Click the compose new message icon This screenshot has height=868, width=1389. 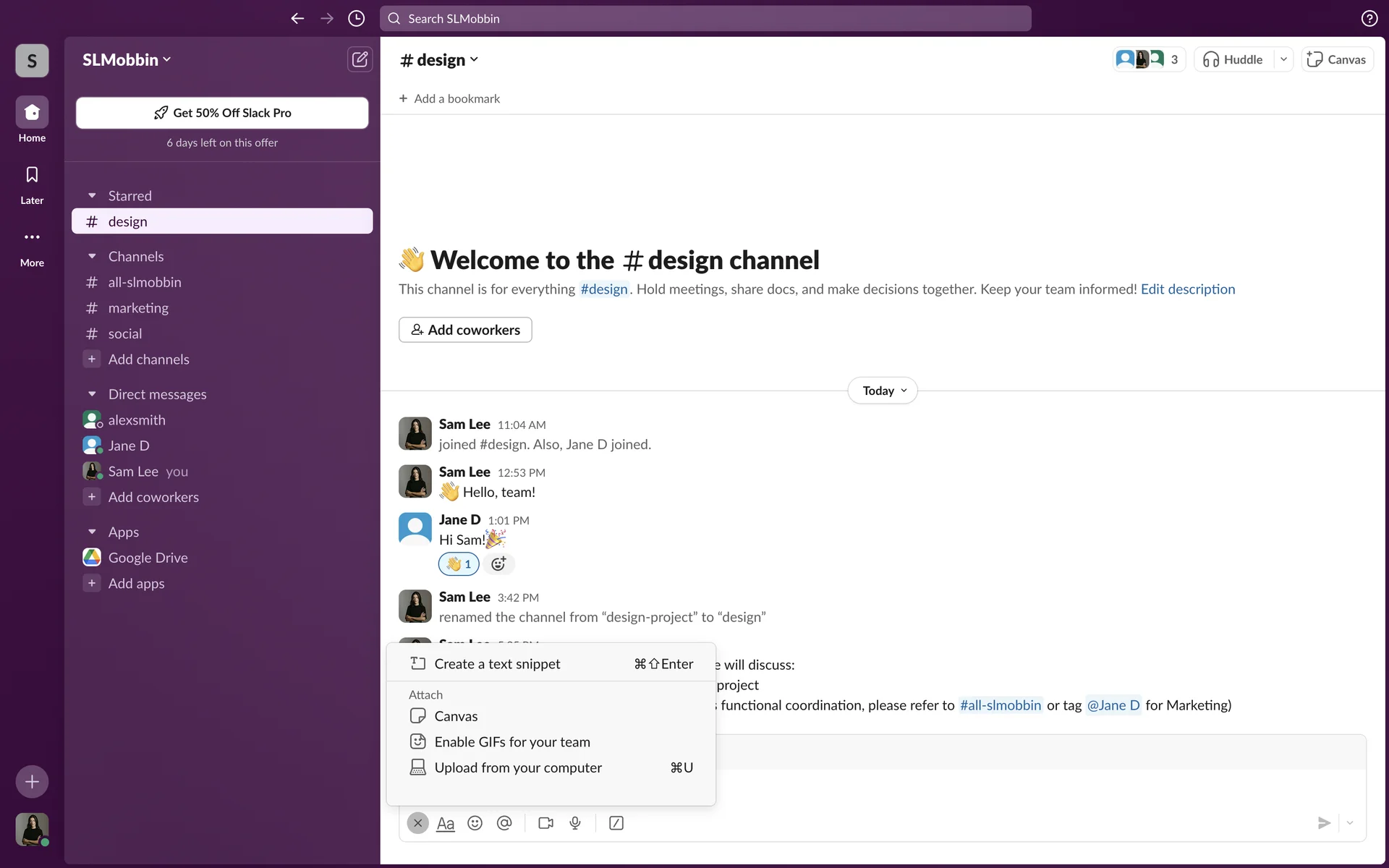360,59
